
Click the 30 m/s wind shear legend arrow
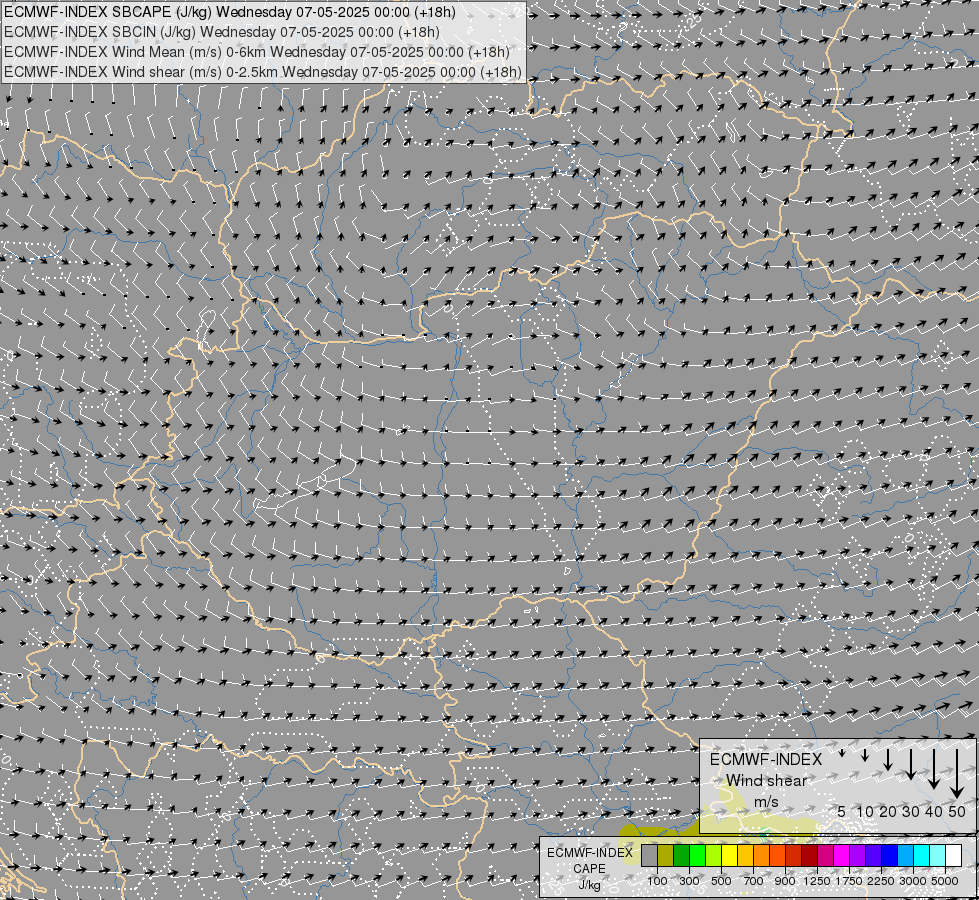click(x=910, y=764)
